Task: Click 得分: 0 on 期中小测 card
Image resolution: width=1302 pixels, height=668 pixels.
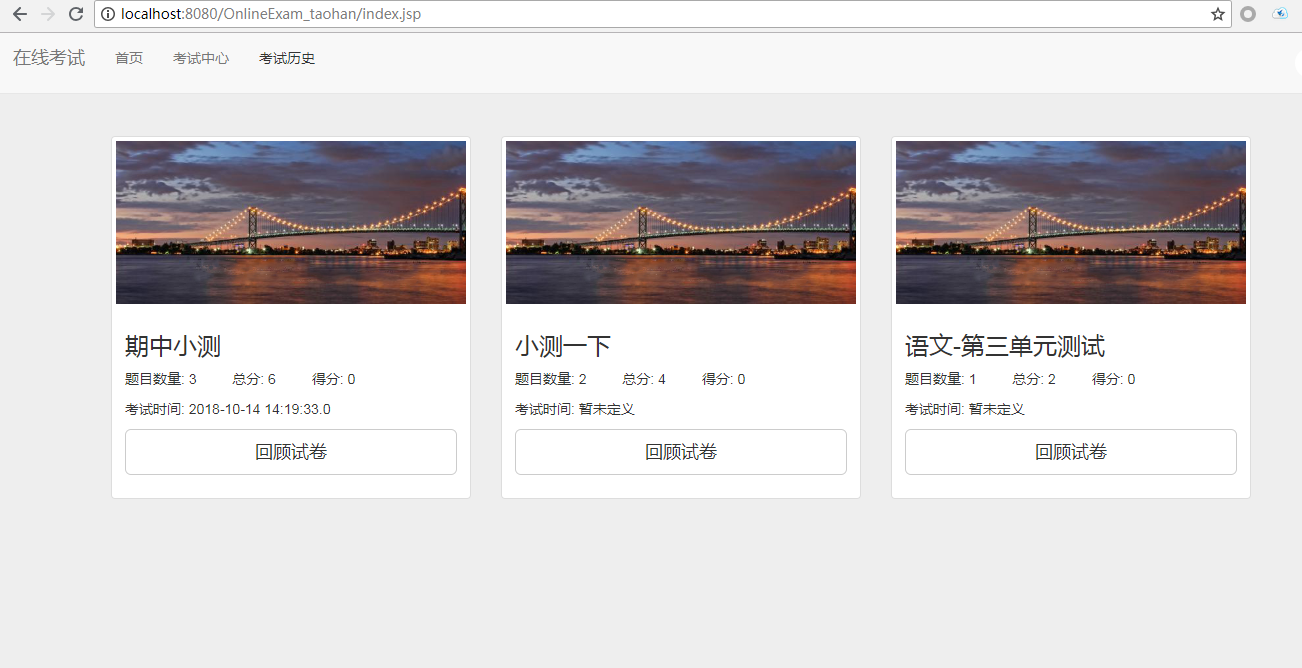Action: [x=334, y=379]
